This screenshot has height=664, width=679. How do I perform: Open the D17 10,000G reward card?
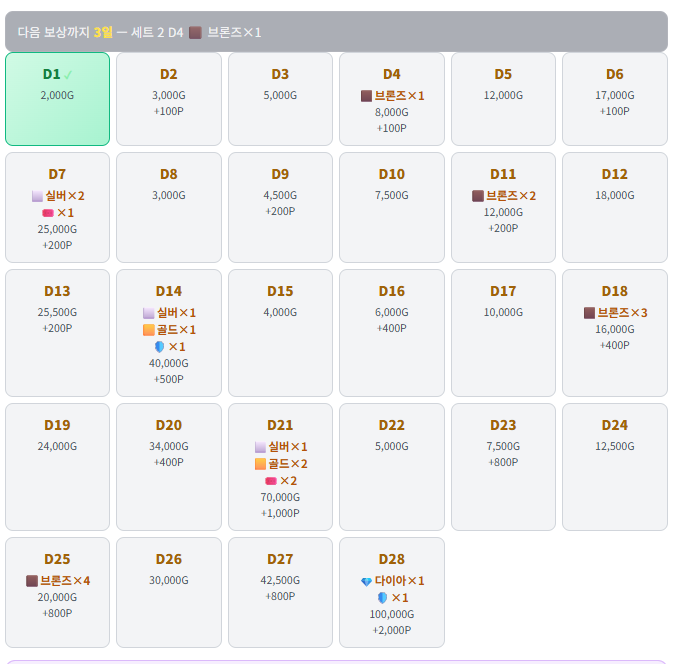[503, 333]
